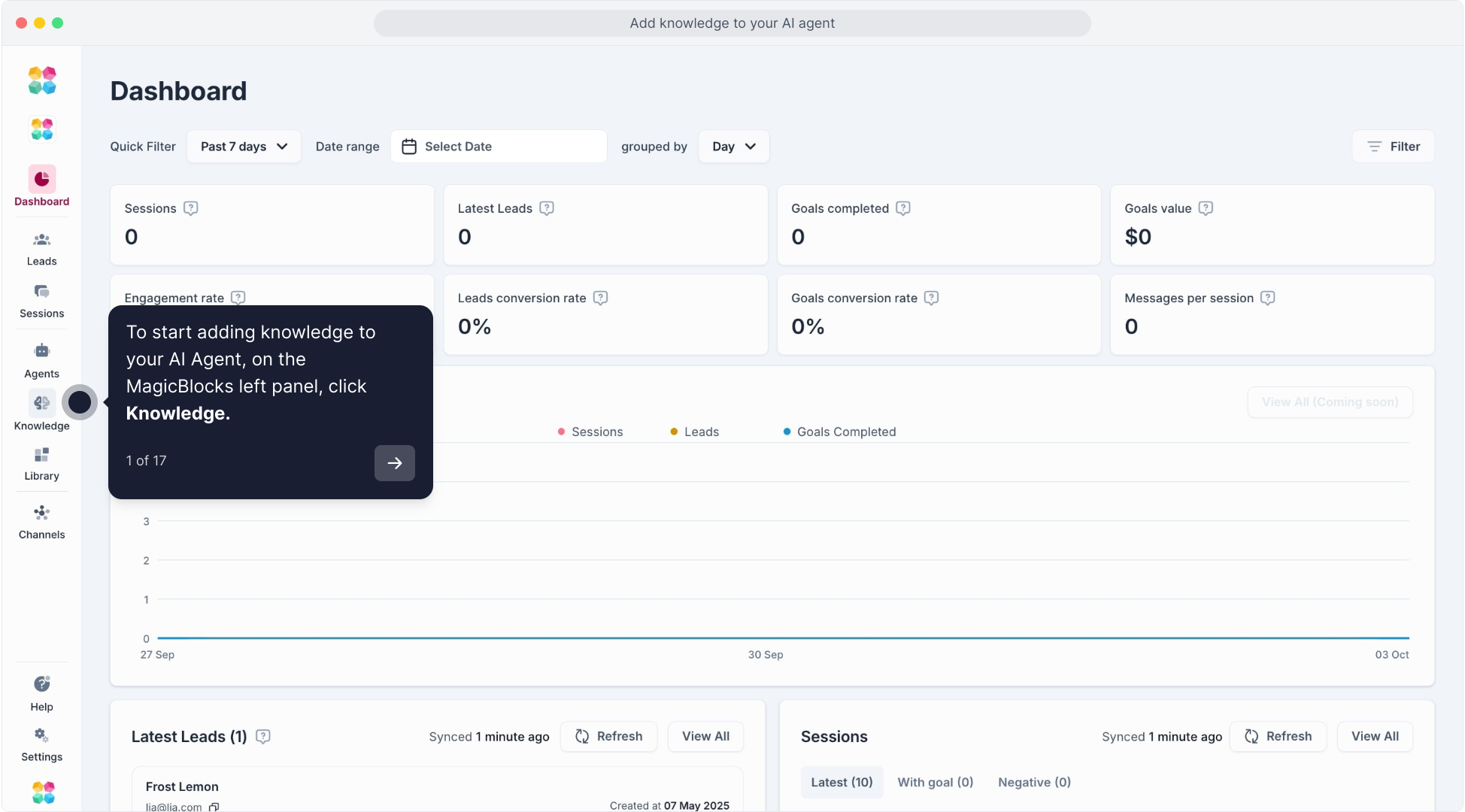The width and height of the screenshot is (1465, 812).
Task: Advance the tour with arrow button
Action: pyautogui.click(x=395, y=463)
